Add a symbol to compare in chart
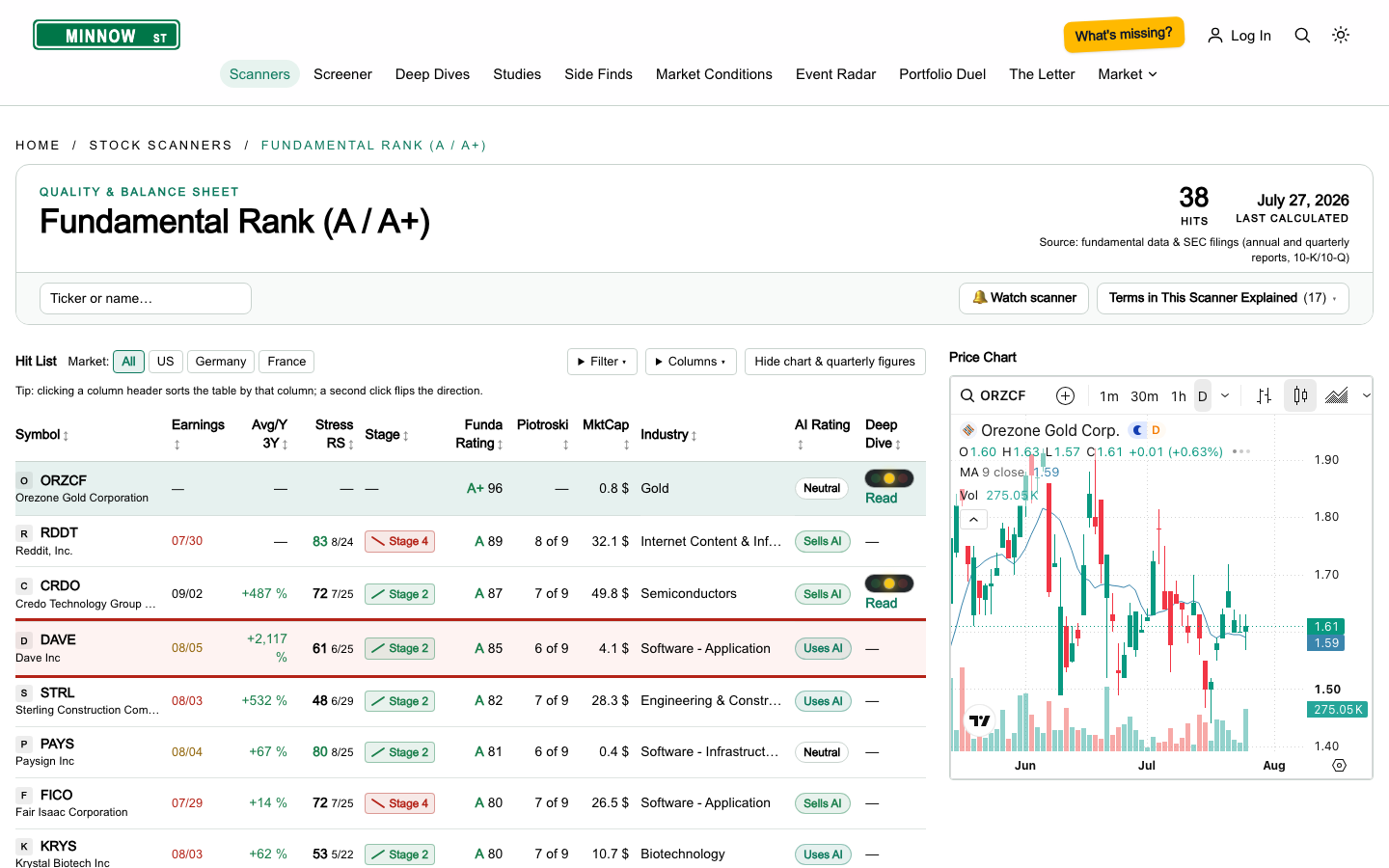1389x868 pixels. tap(1065, 395)
